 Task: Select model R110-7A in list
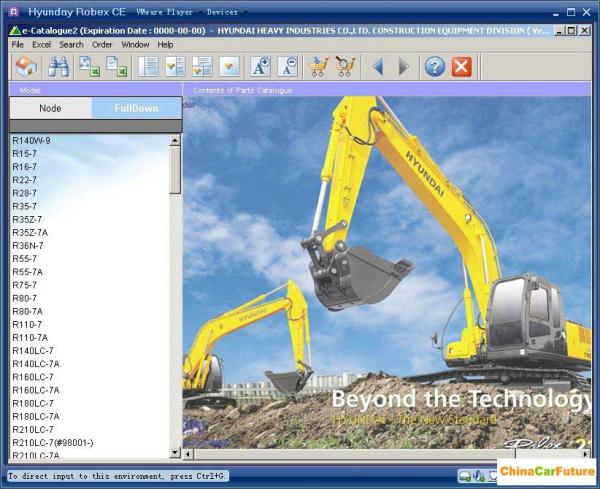tap(30, 337)
